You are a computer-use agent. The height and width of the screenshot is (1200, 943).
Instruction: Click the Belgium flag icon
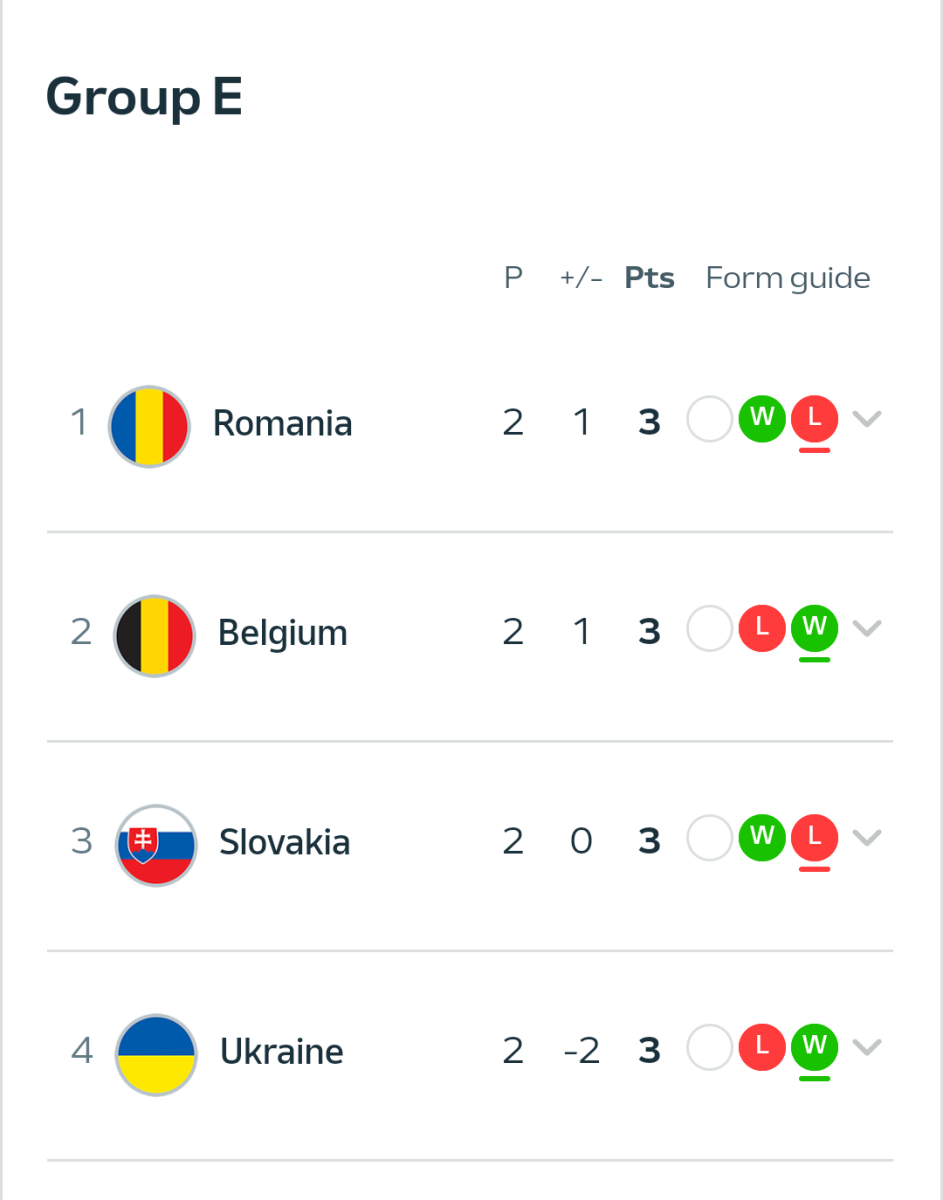click(154, 635)
